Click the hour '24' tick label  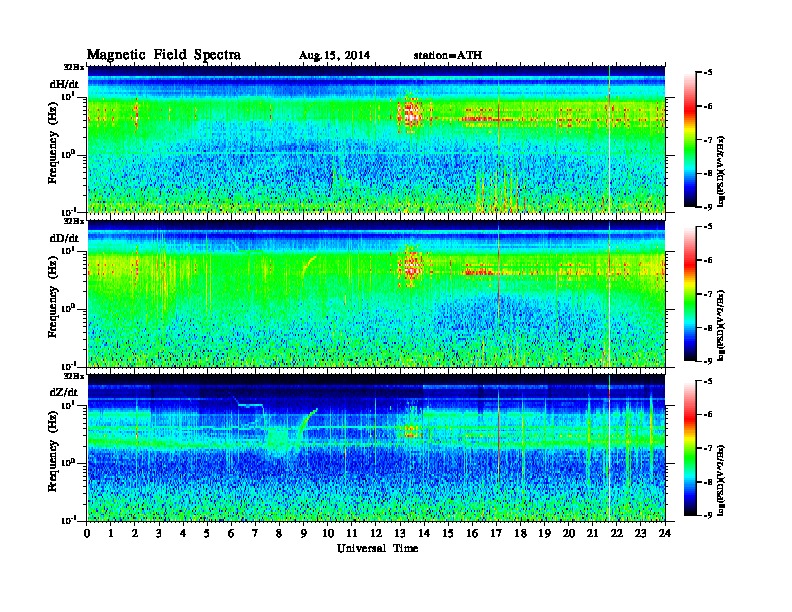tap(665, 533)
